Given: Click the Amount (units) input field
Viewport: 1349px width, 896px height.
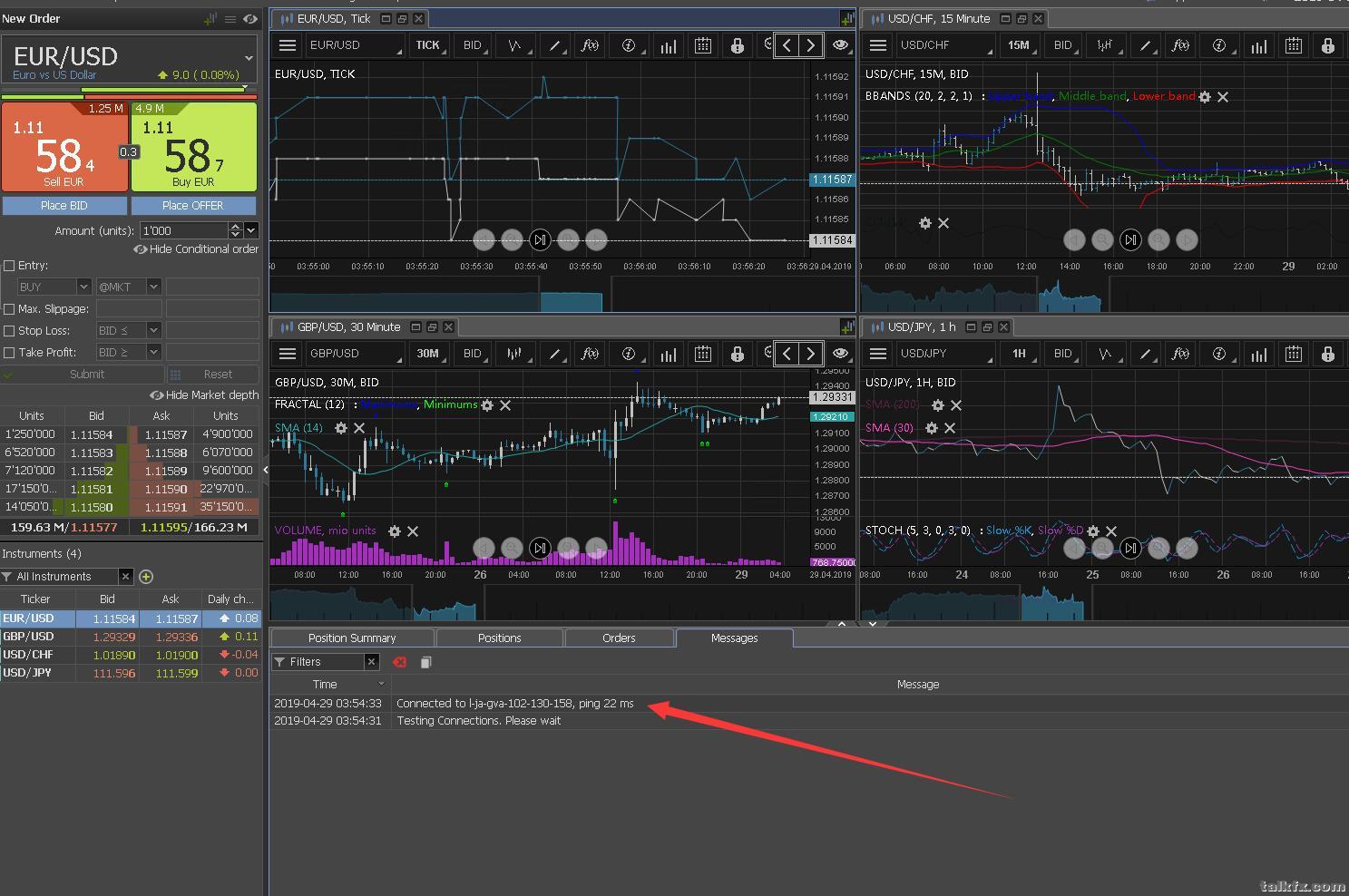Looking at the screenshot, I should (x=184, y=231).
